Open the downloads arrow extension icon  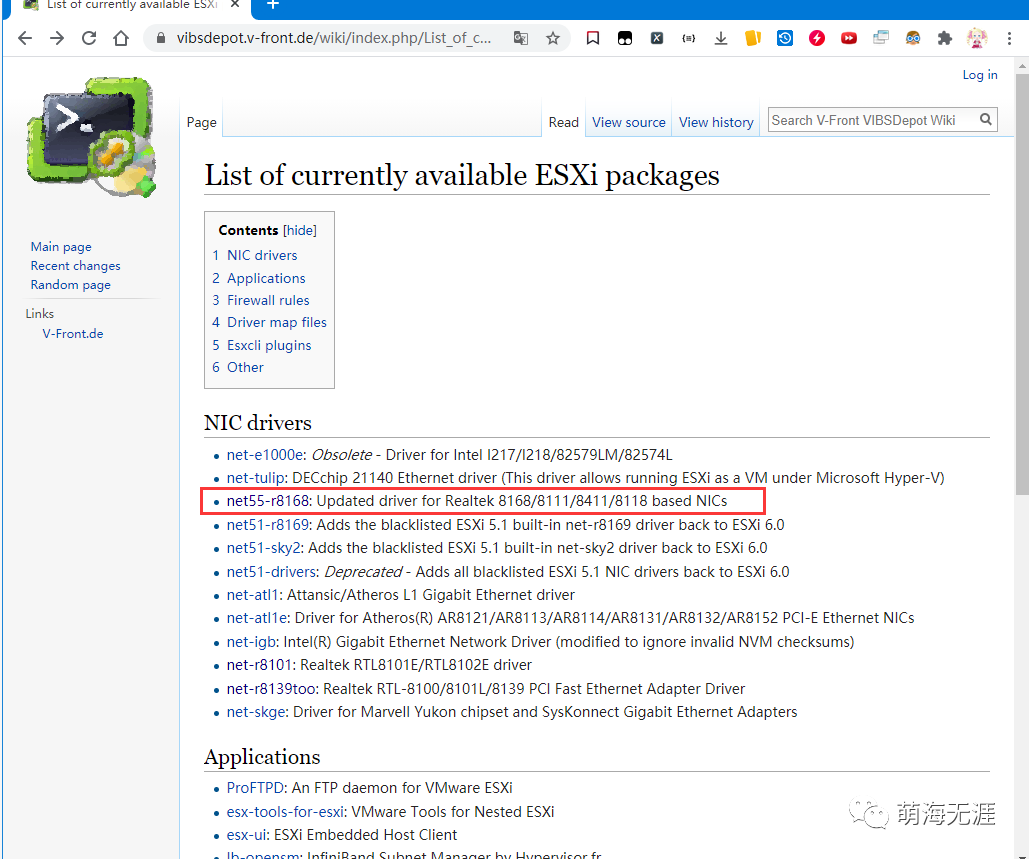721,38
